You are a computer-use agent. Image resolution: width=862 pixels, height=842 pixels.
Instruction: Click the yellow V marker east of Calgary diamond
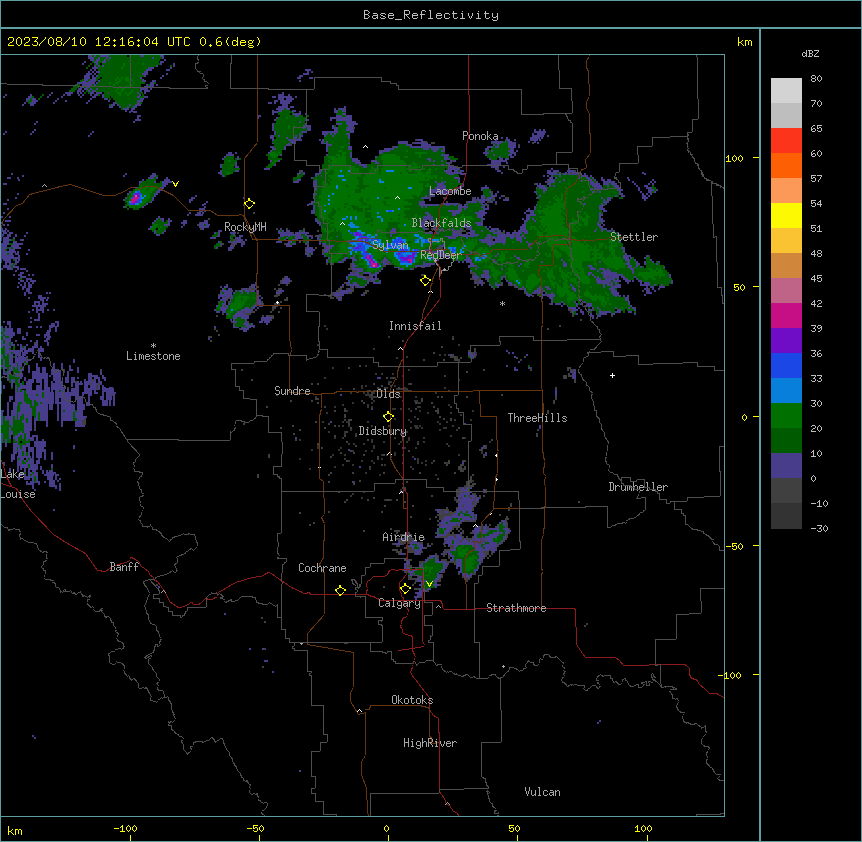(x=429, y=584)
